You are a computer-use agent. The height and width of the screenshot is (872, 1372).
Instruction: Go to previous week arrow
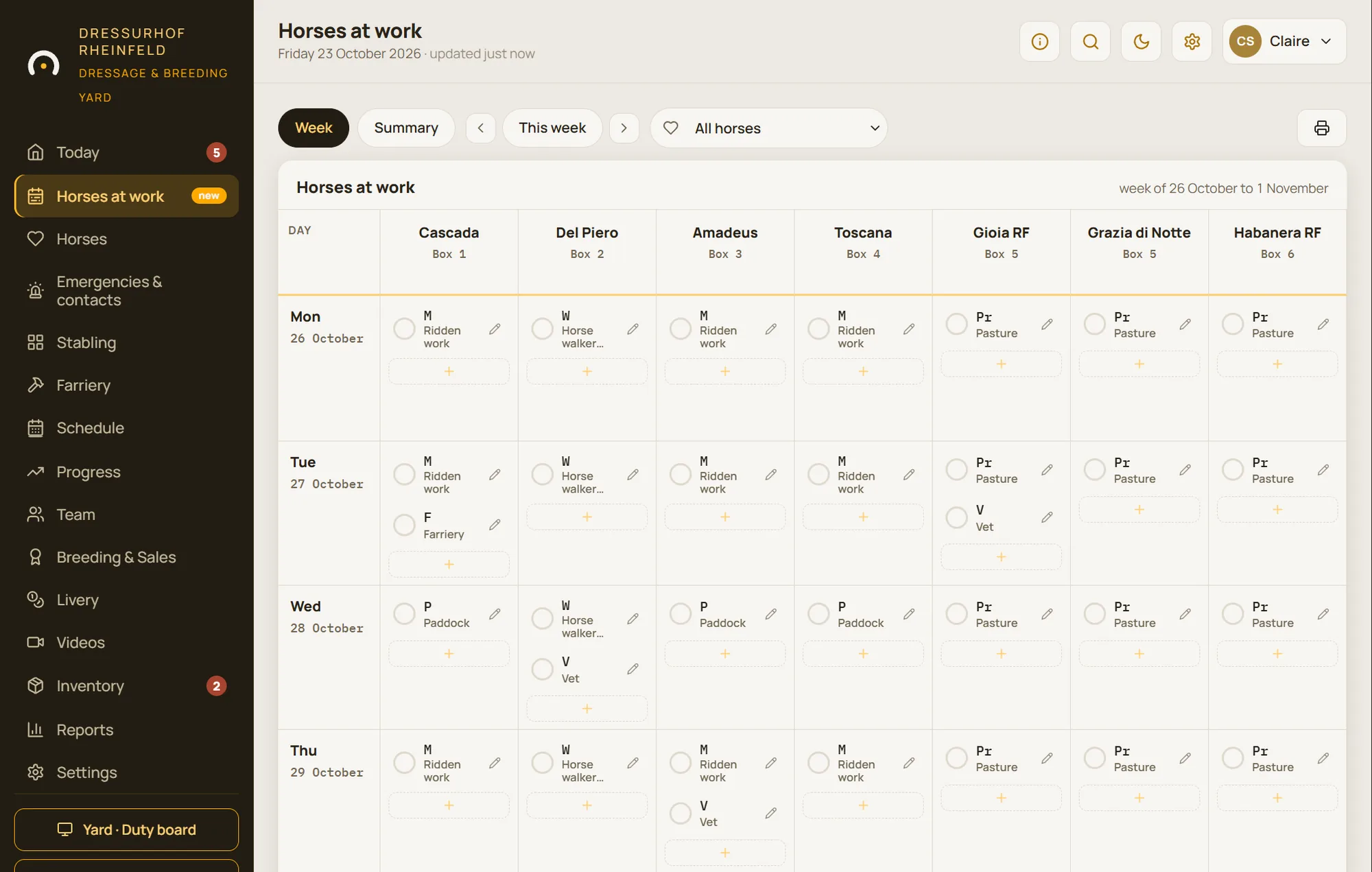click(x=481, y=128)
